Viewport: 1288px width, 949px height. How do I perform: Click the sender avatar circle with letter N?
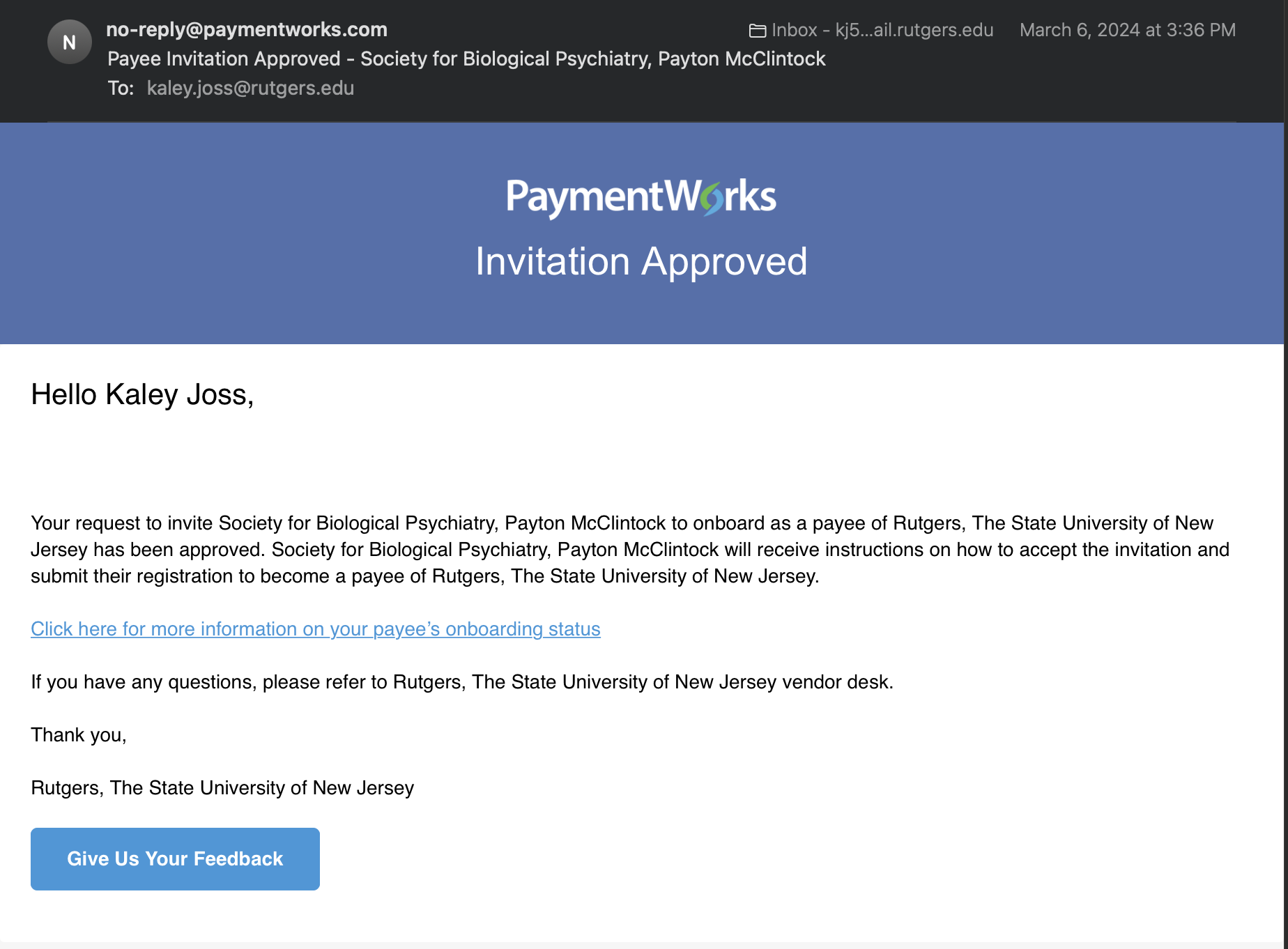pos(69,43)
